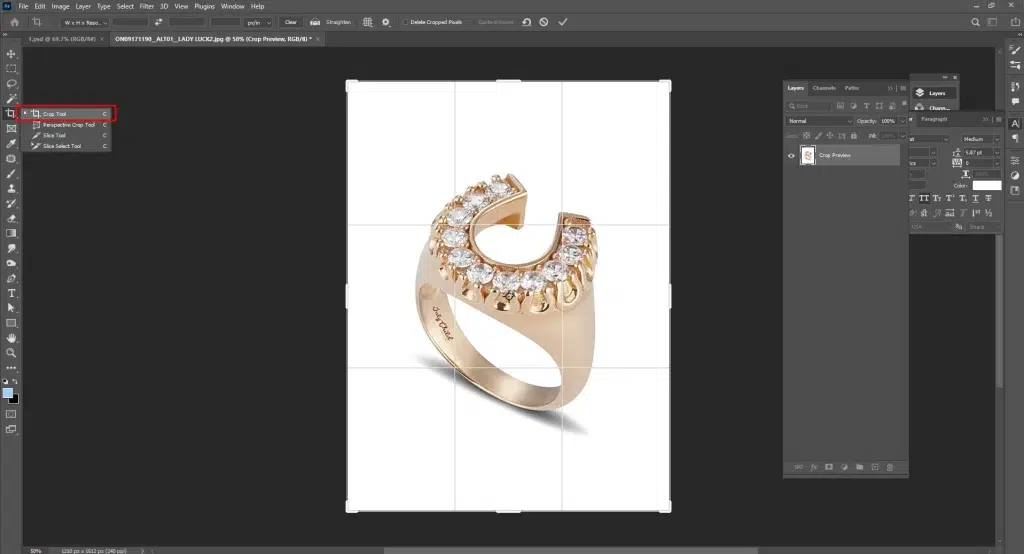The height and width of the screenshot is (554, 1024).
Task: Select the Gradient tool
Action: [x=11, y=233]
